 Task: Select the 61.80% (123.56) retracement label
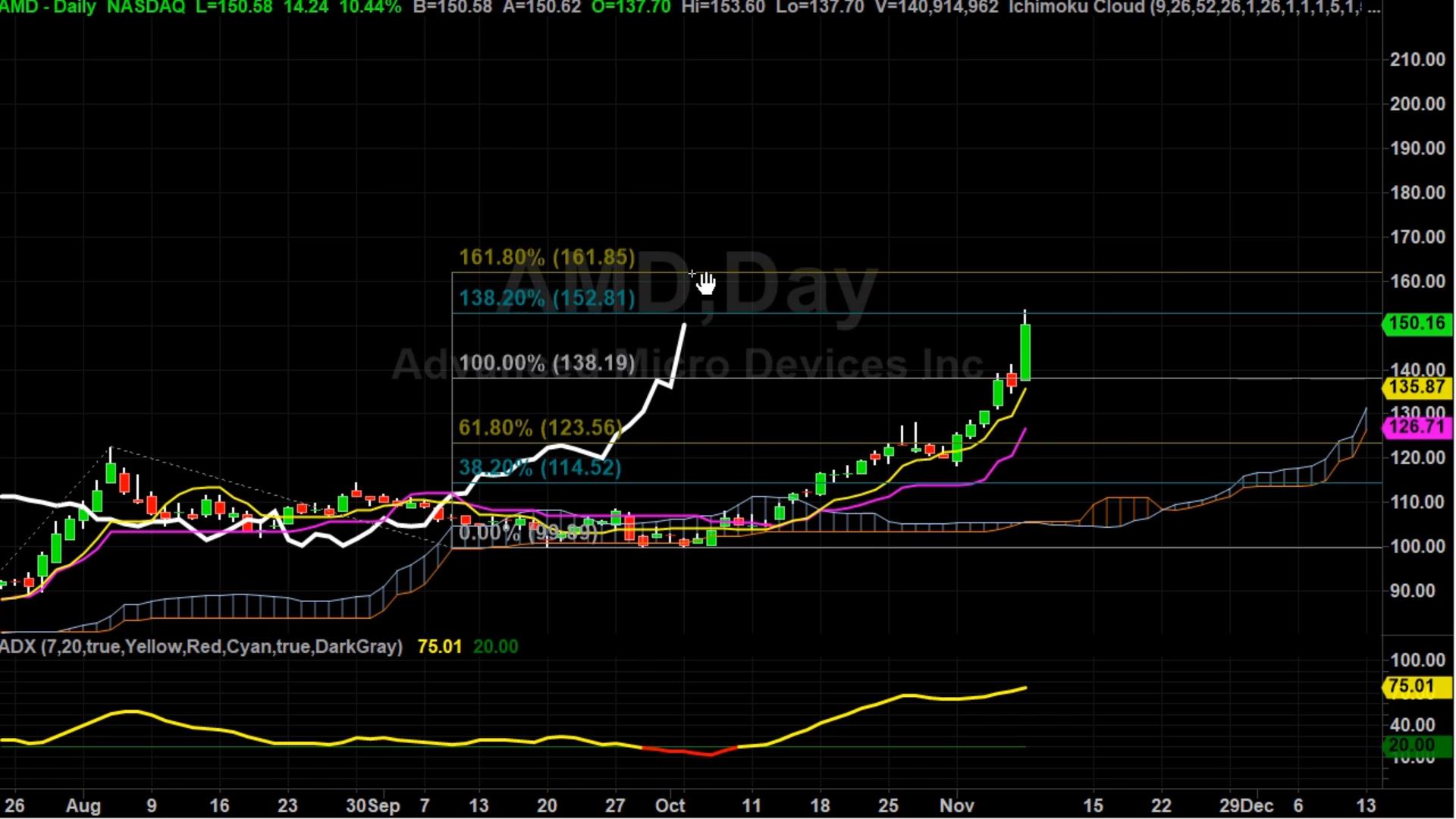tap(540, 428)
